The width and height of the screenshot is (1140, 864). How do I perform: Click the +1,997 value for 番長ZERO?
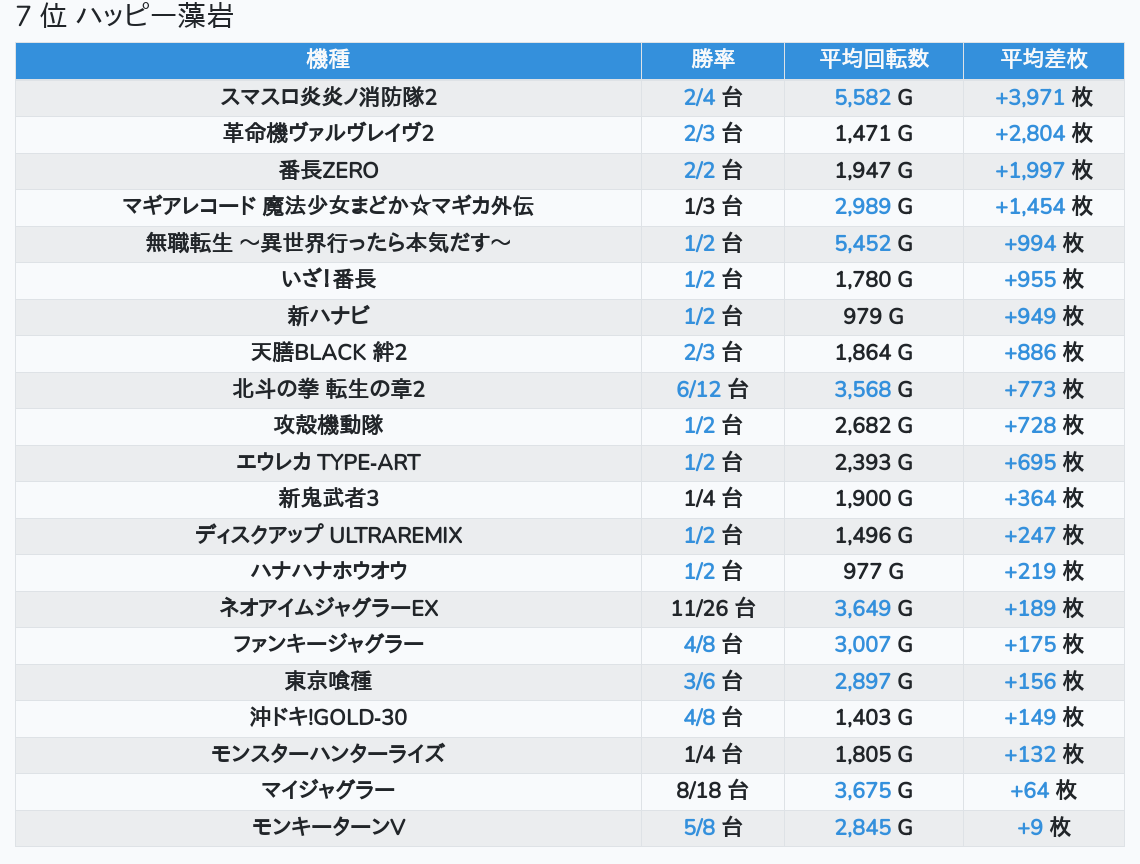coord(1029,170)
